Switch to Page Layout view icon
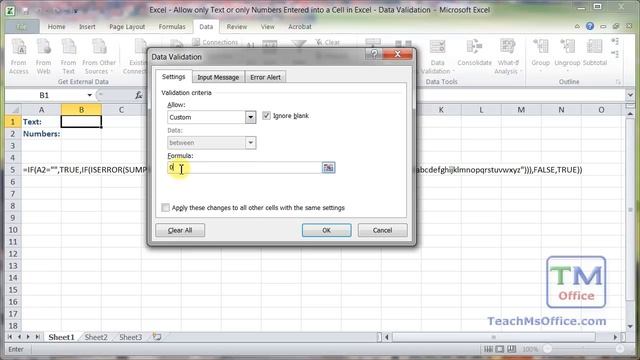 (500, 349)
